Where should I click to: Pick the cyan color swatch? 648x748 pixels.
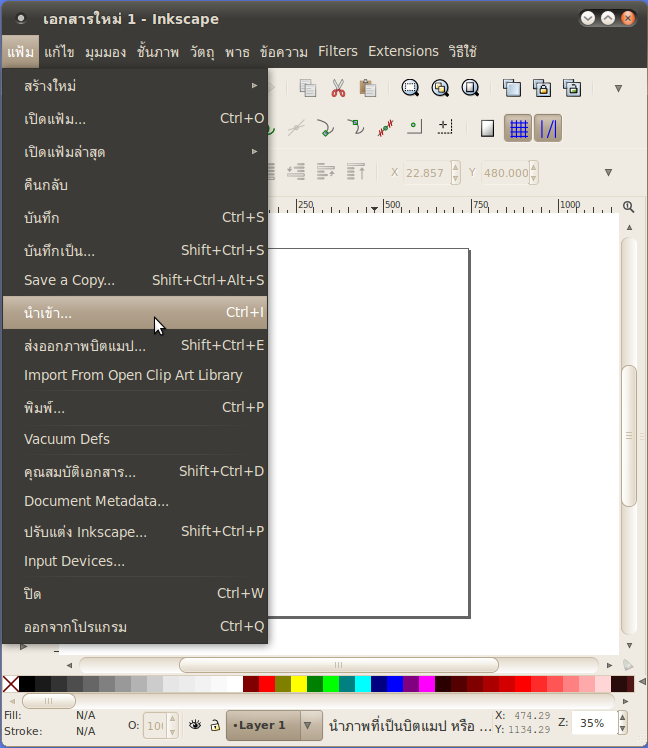[363, 684]
